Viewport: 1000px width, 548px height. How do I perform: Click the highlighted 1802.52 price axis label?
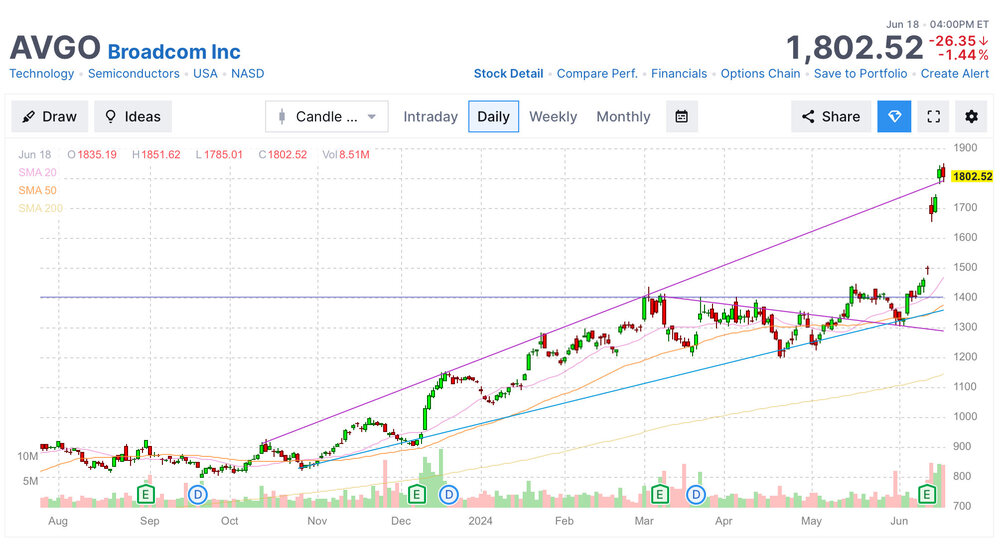(971, 176)
